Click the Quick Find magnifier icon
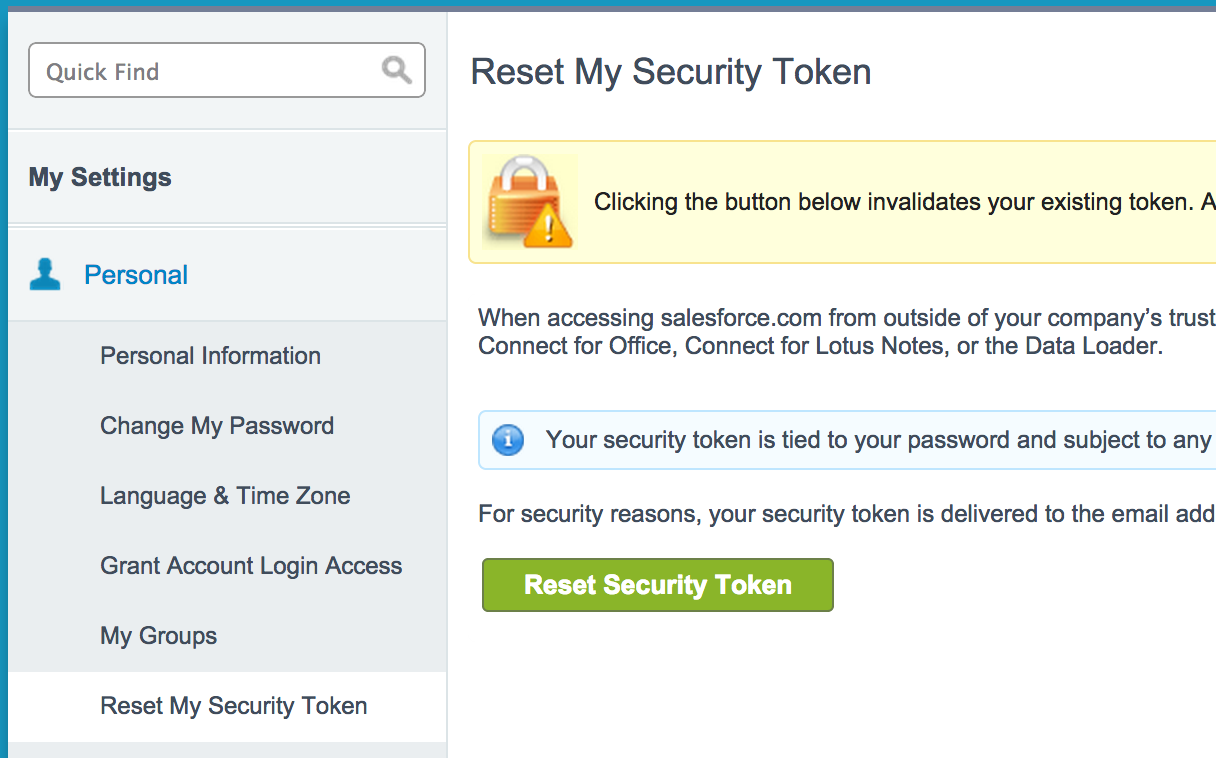The image size is (1216, 758). point(397,70)
